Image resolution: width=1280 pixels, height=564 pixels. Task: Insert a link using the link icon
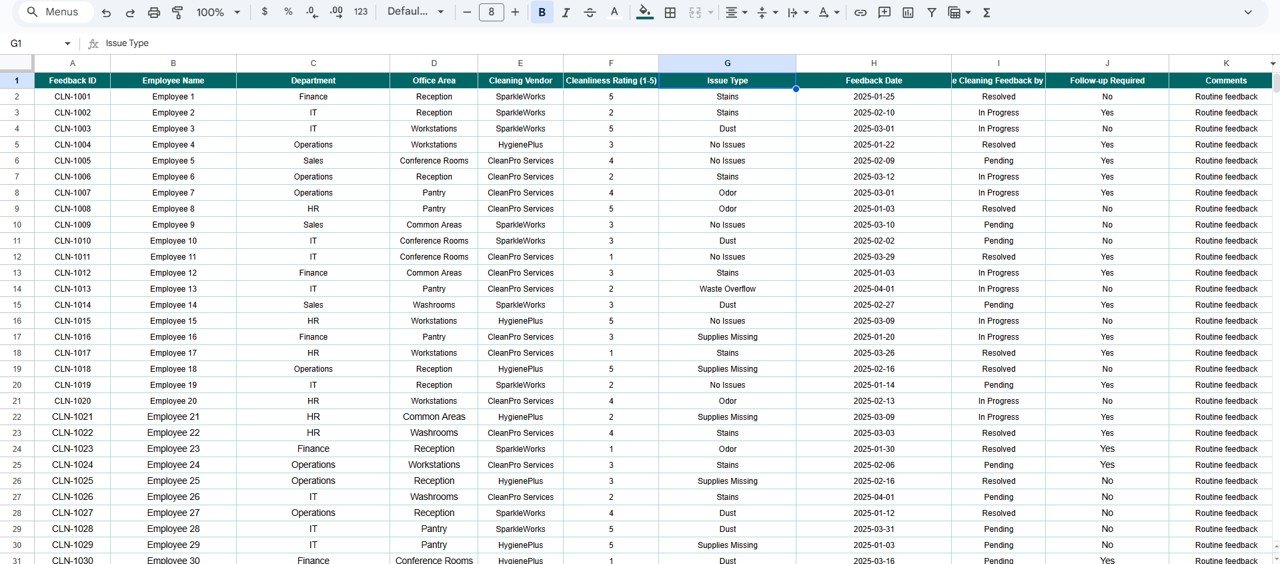(x=860, y=13)
